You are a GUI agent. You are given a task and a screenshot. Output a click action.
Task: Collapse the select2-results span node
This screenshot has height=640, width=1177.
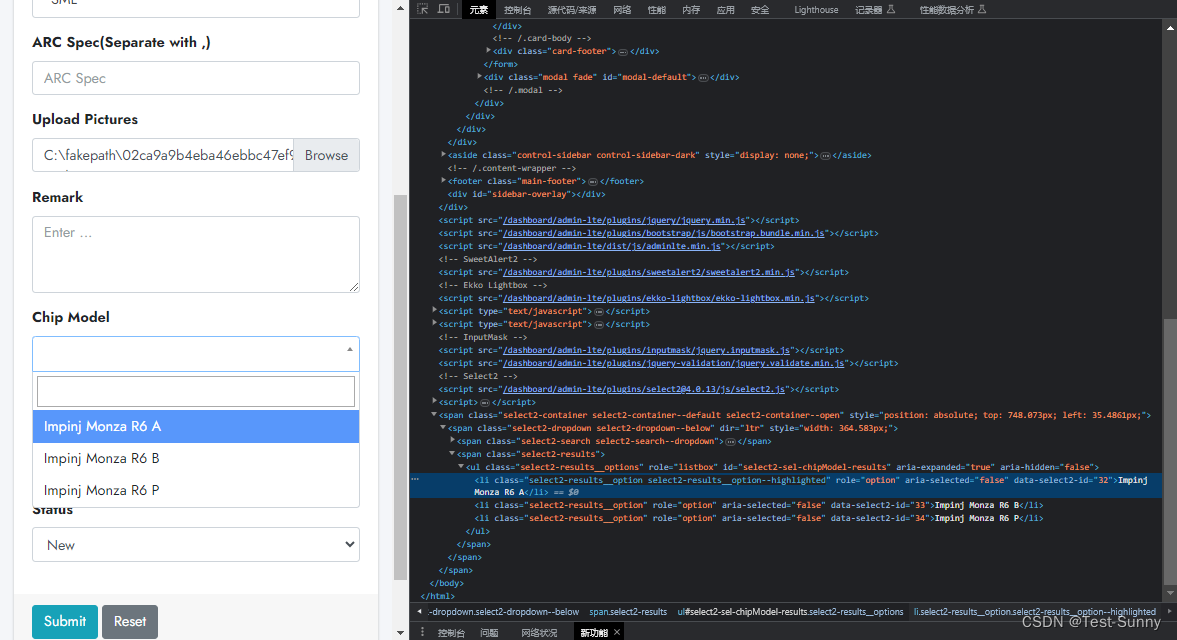click(x=452, y=454)
